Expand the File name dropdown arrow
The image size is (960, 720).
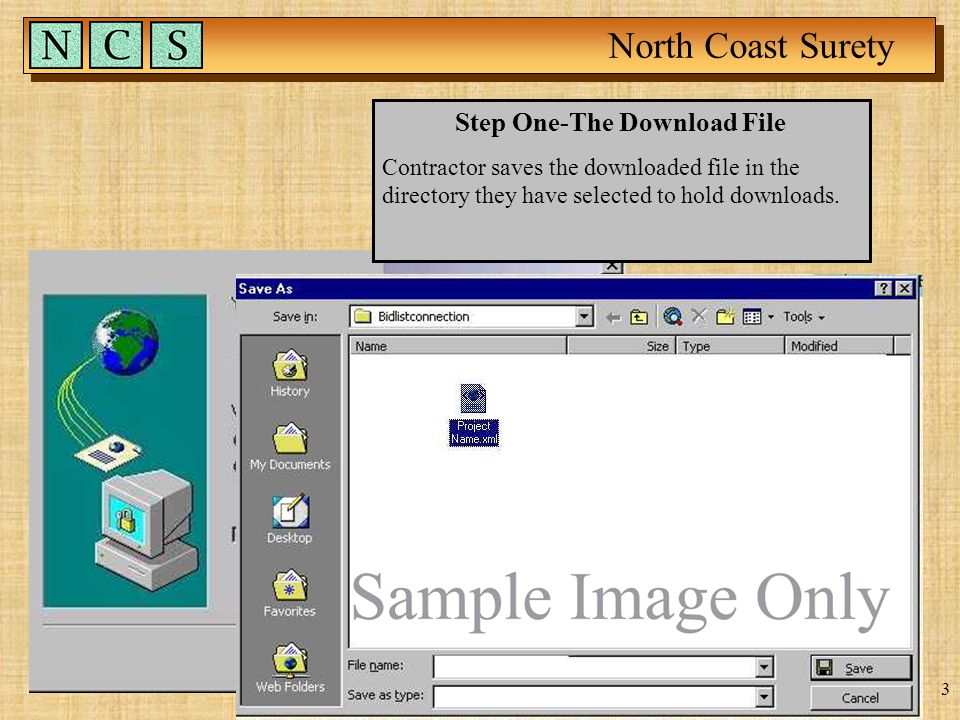(x=764, y=667)
